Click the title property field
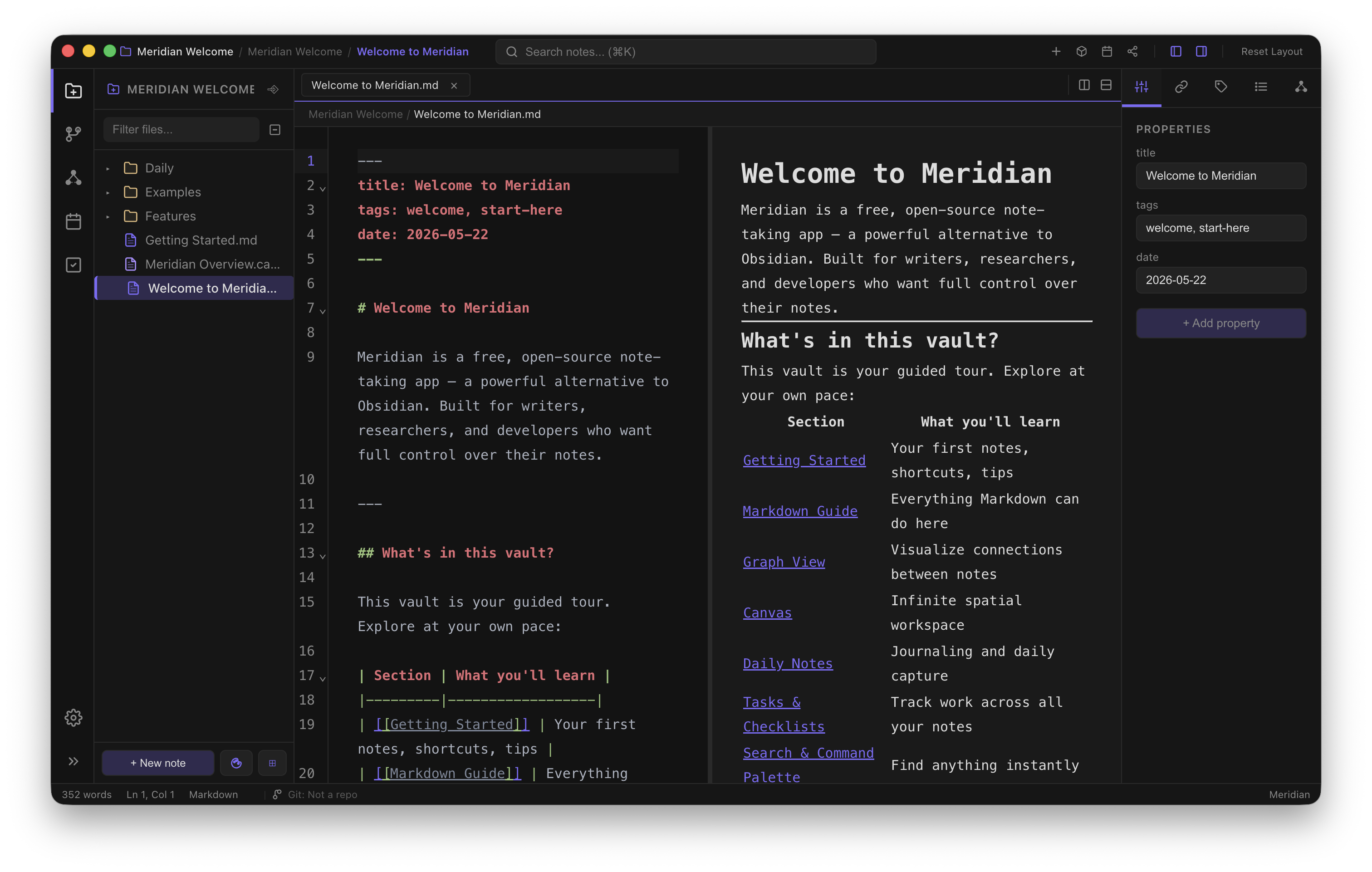The height and width of the screenshot is (872, 1372). coord(1220,176)
